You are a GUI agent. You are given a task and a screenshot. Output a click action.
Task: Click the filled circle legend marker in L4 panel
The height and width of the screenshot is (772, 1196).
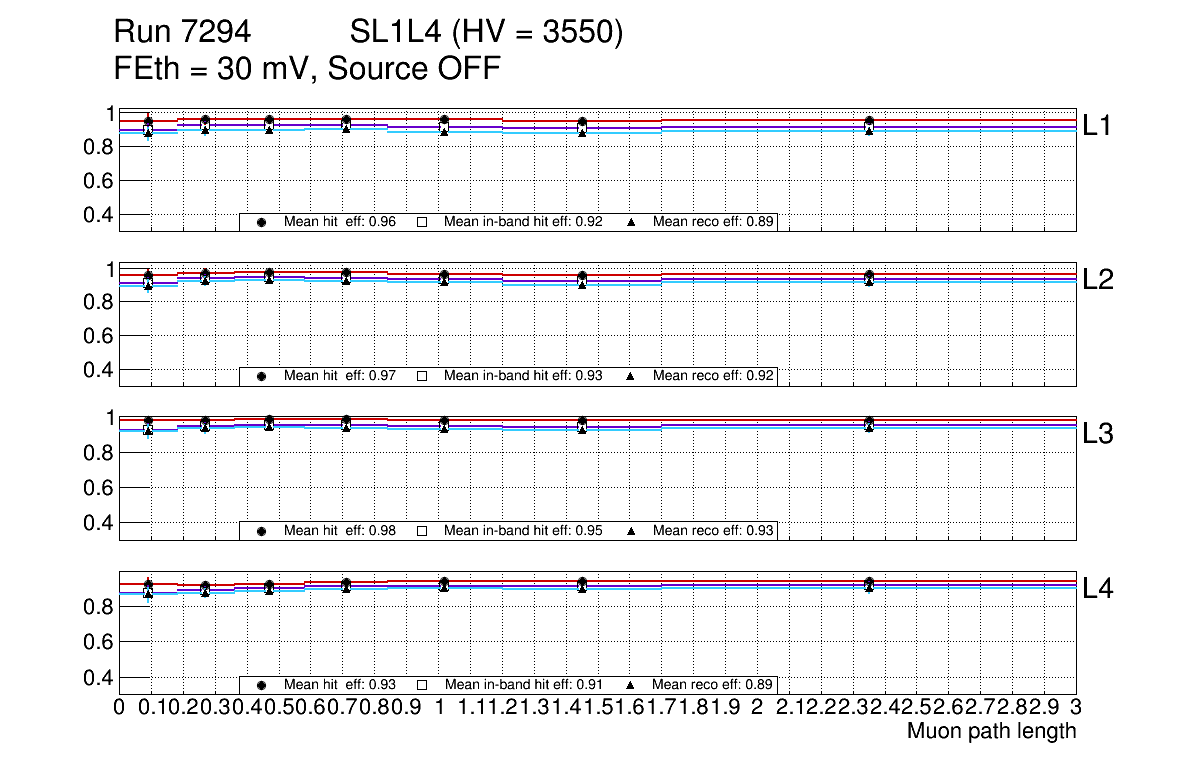click(261, 685)
